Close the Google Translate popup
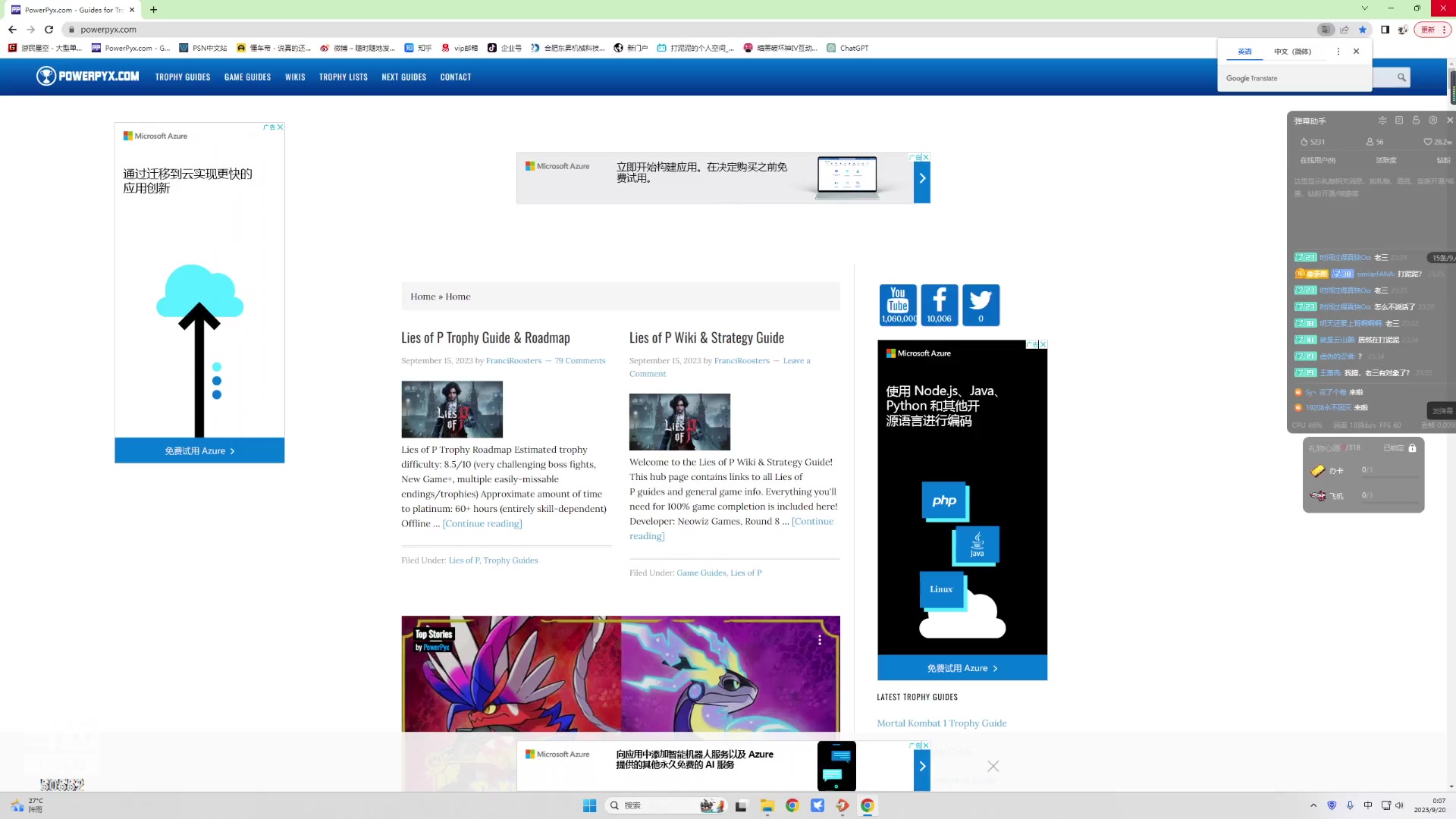 [1356, 52]
